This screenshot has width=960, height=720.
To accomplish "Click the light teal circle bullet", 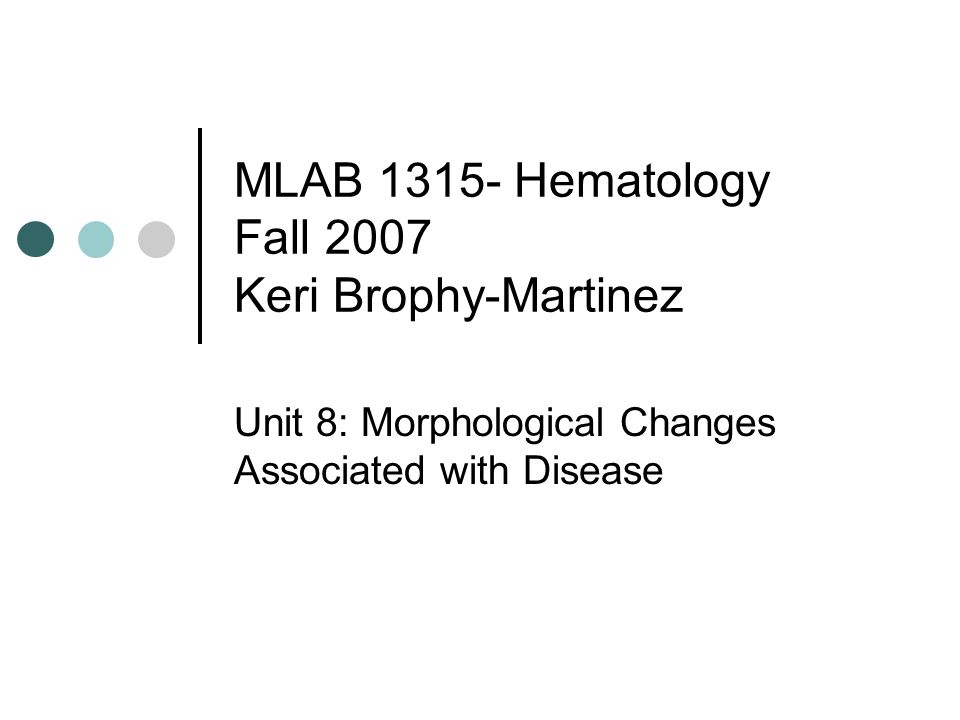I will pos(96,239).
